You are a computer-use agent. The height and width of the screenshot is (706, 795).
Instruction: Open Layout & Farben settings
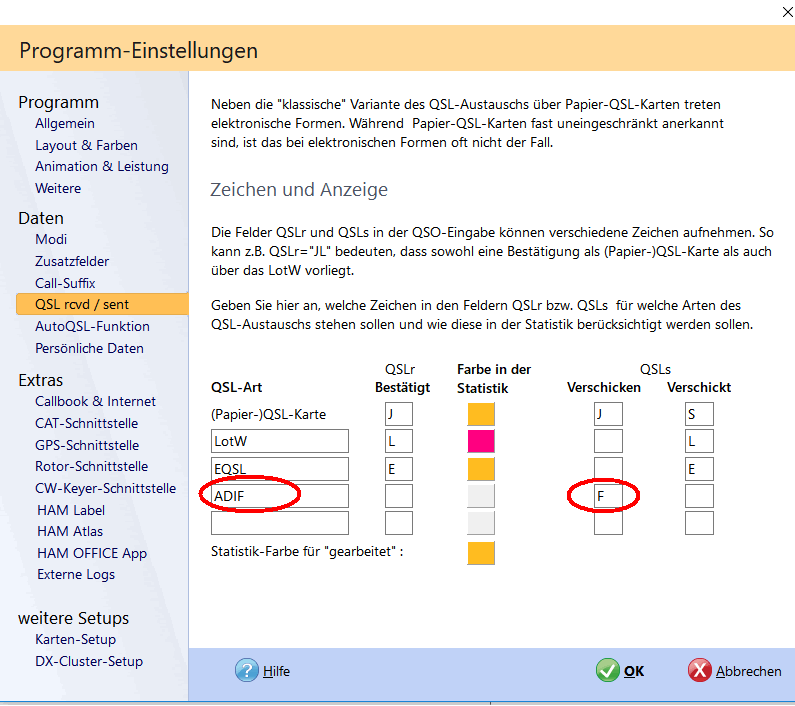click(x=86, y=145)
